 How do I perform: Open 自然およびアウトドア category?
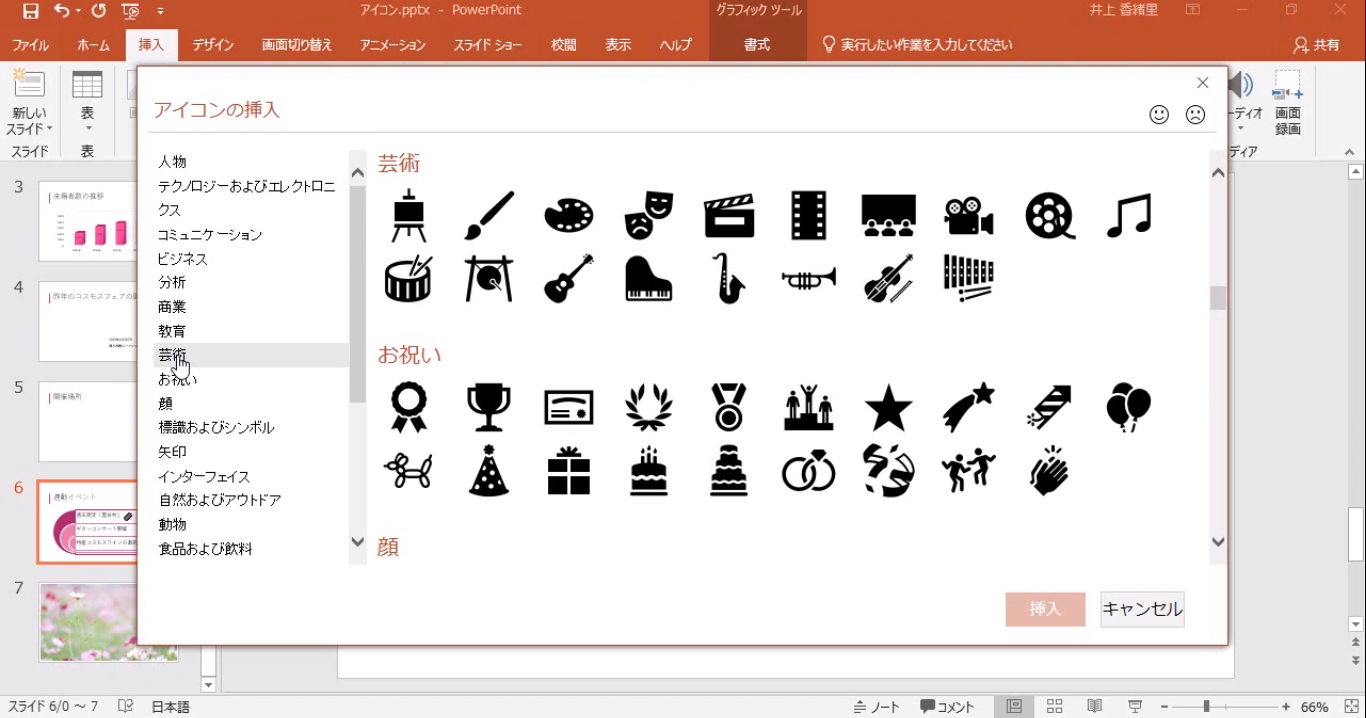click(x=220, y=500)
